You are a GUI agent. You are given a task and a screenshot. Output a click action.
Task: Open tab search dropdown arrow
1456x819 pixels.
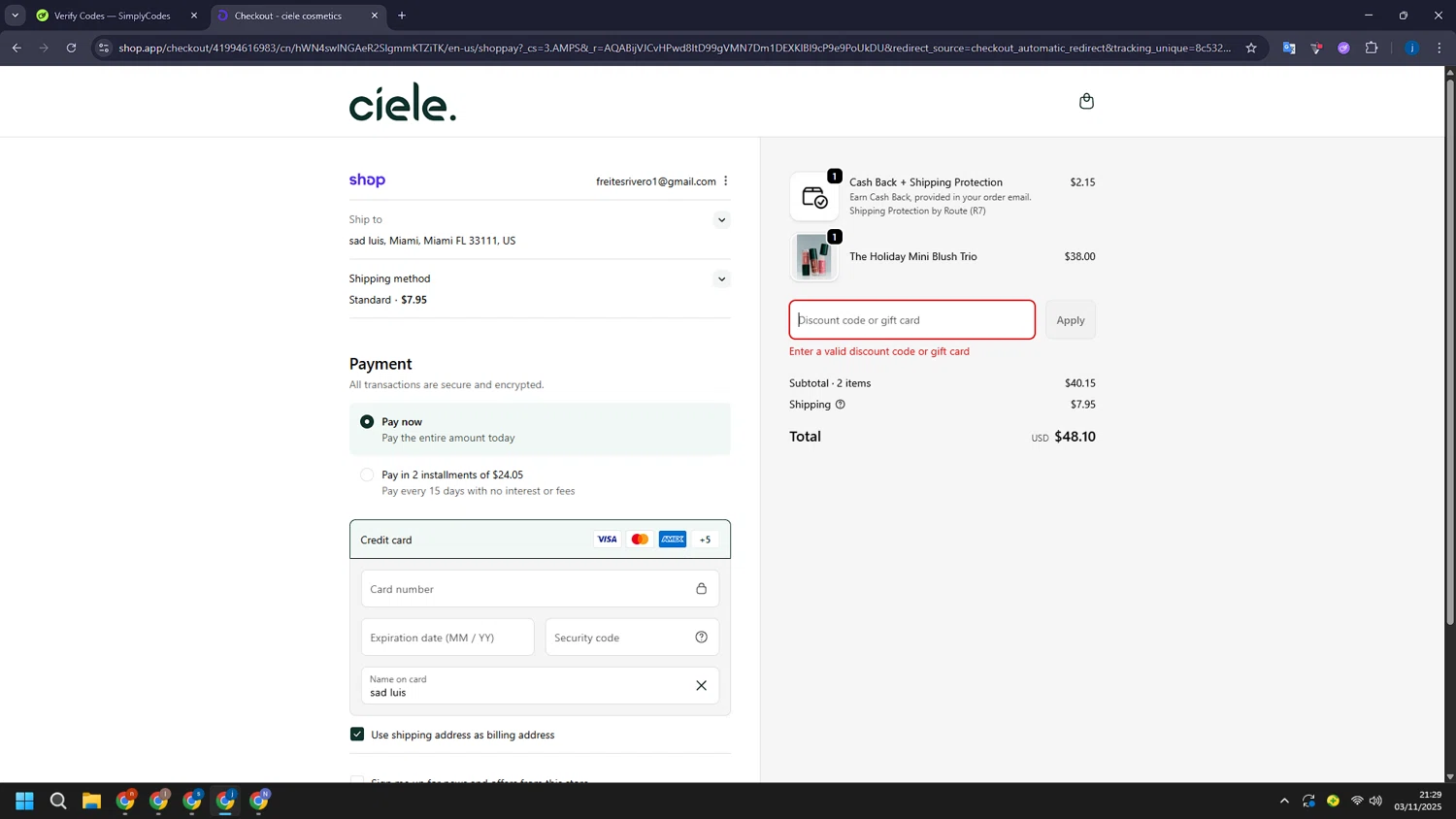15,16
